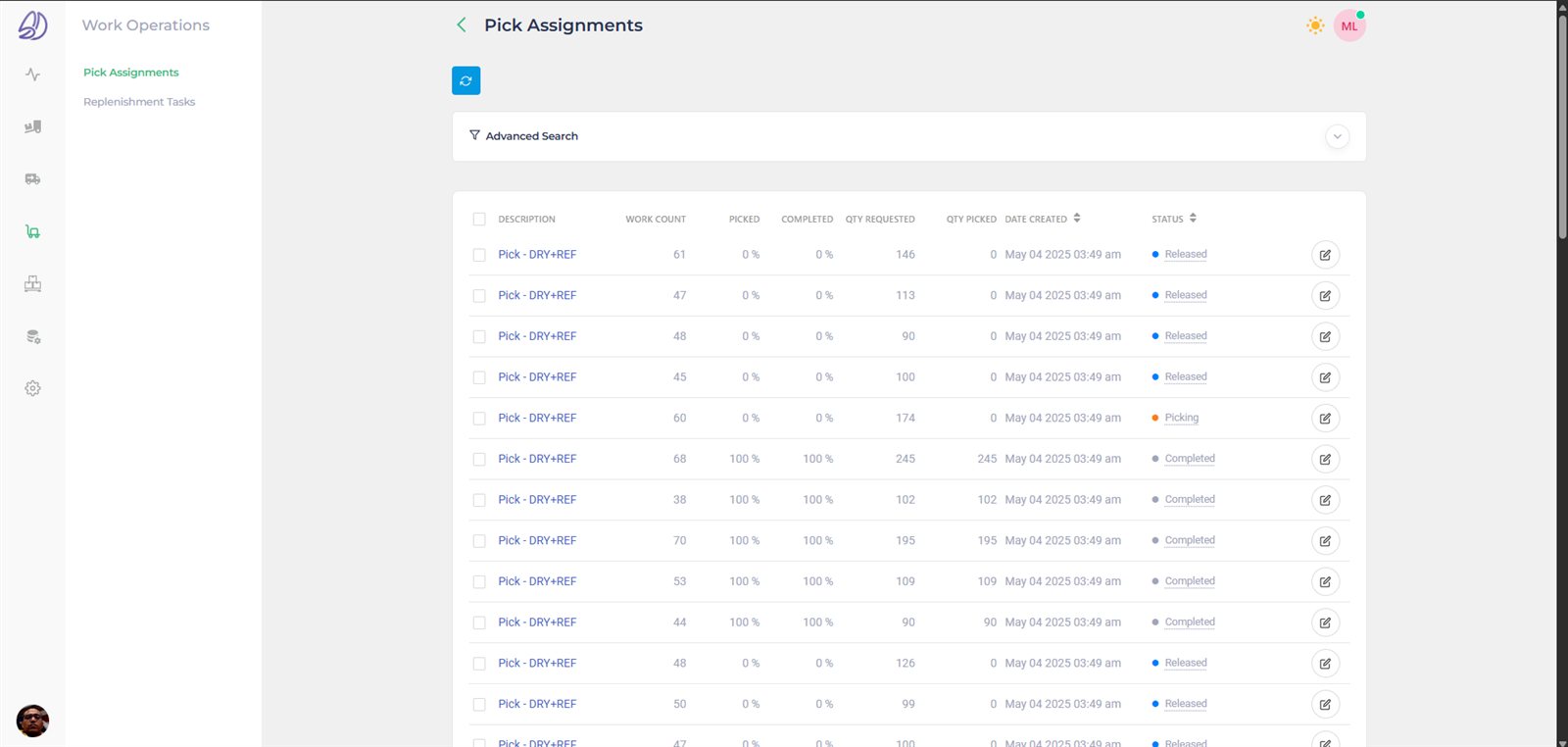Screen dimensions: 1568x747
Task: Click Completed status of the 195 qty row
Action: (1190, 540)
